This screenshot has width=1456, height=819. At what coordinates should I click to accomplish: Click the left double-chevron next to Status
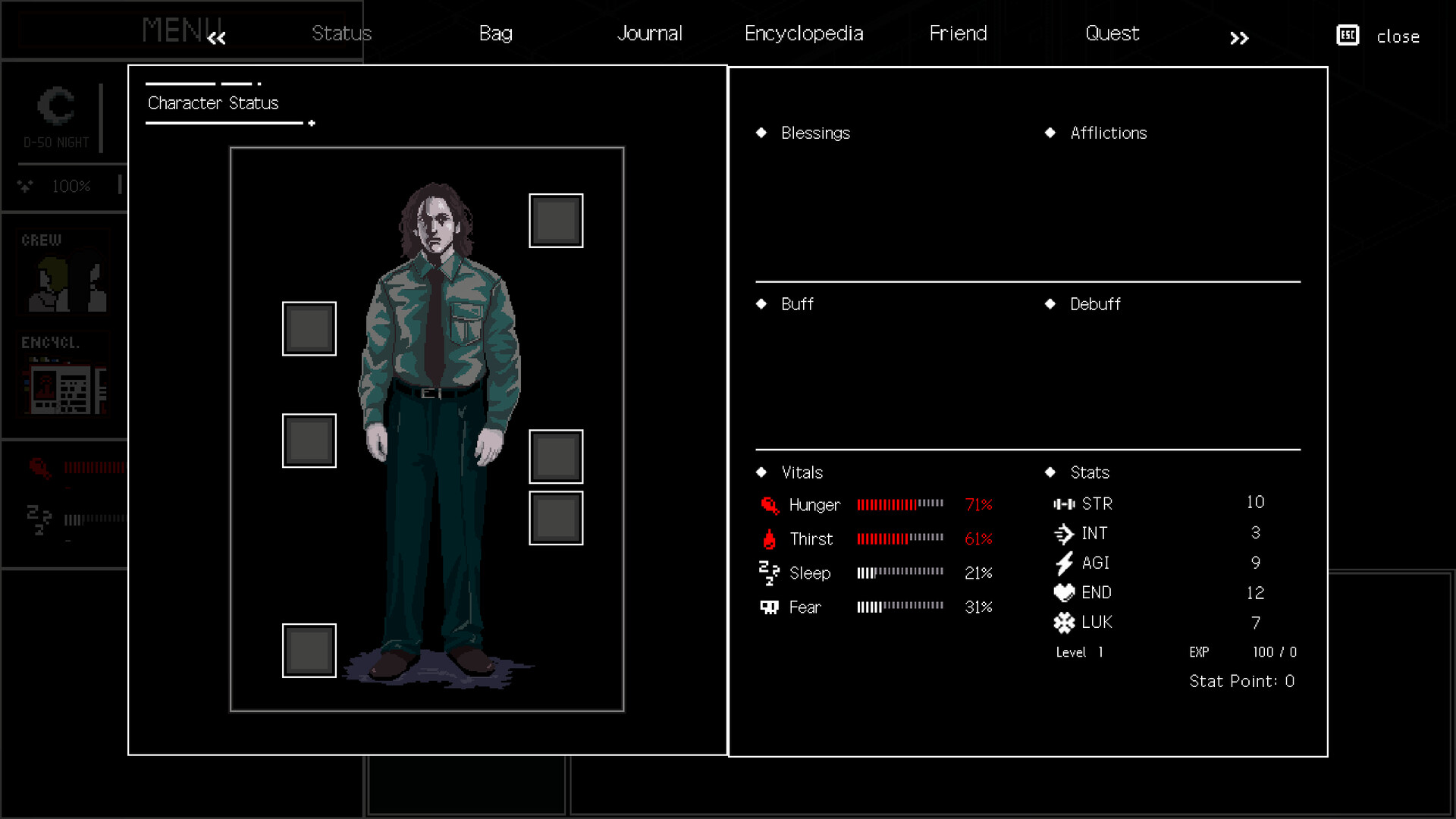[x=217, y=37]
